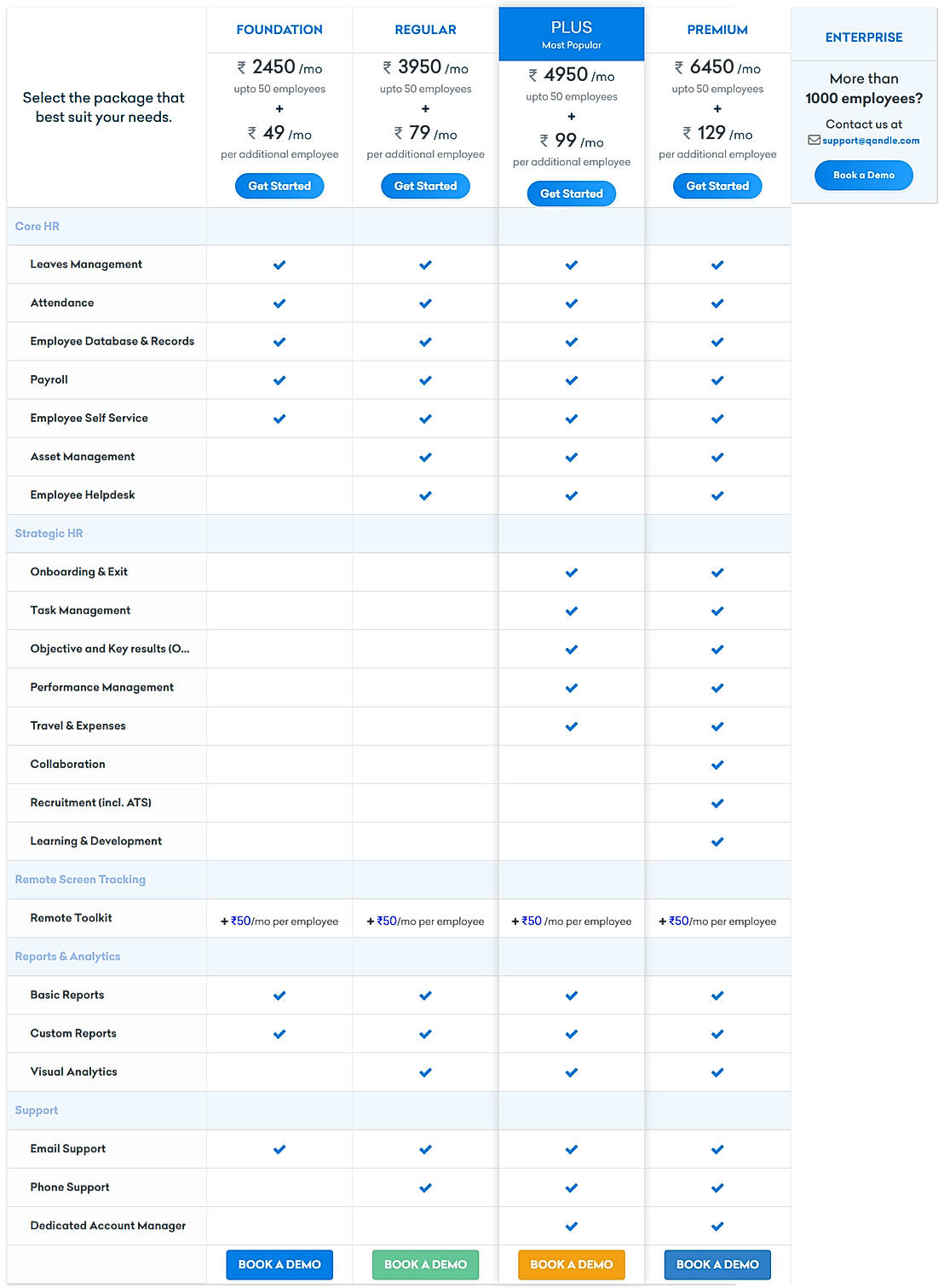Screen dimensions: 944x1288
Task: Click Regular checkmark for Visual Analytics
Action: 425,1073
